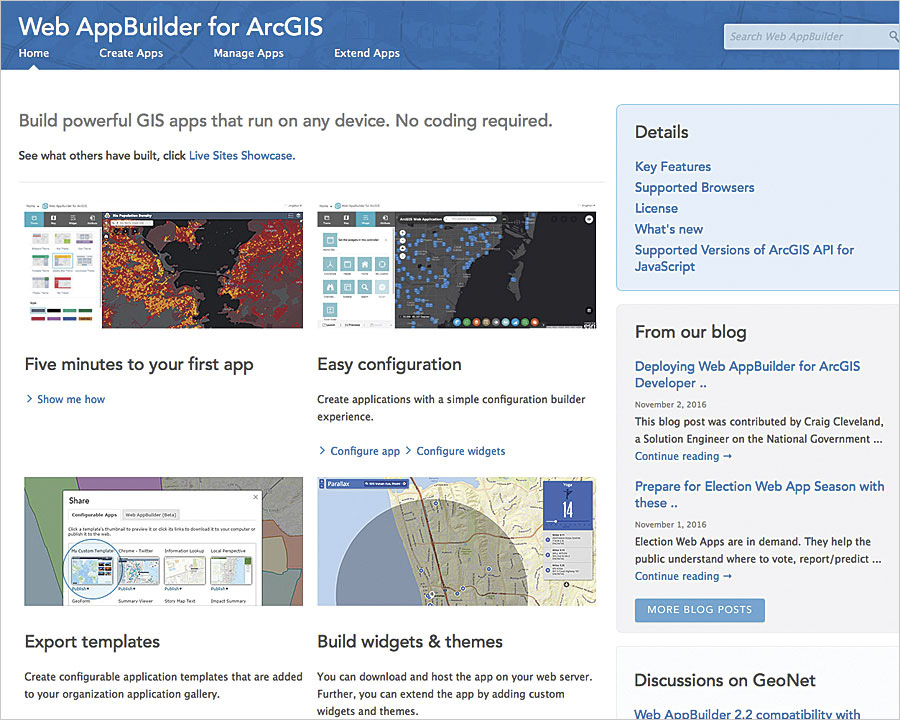This screenshot has height=720, width=900.
Task: Open the Export templates Share dialog screenshot
Action: (x=164, y=541)
